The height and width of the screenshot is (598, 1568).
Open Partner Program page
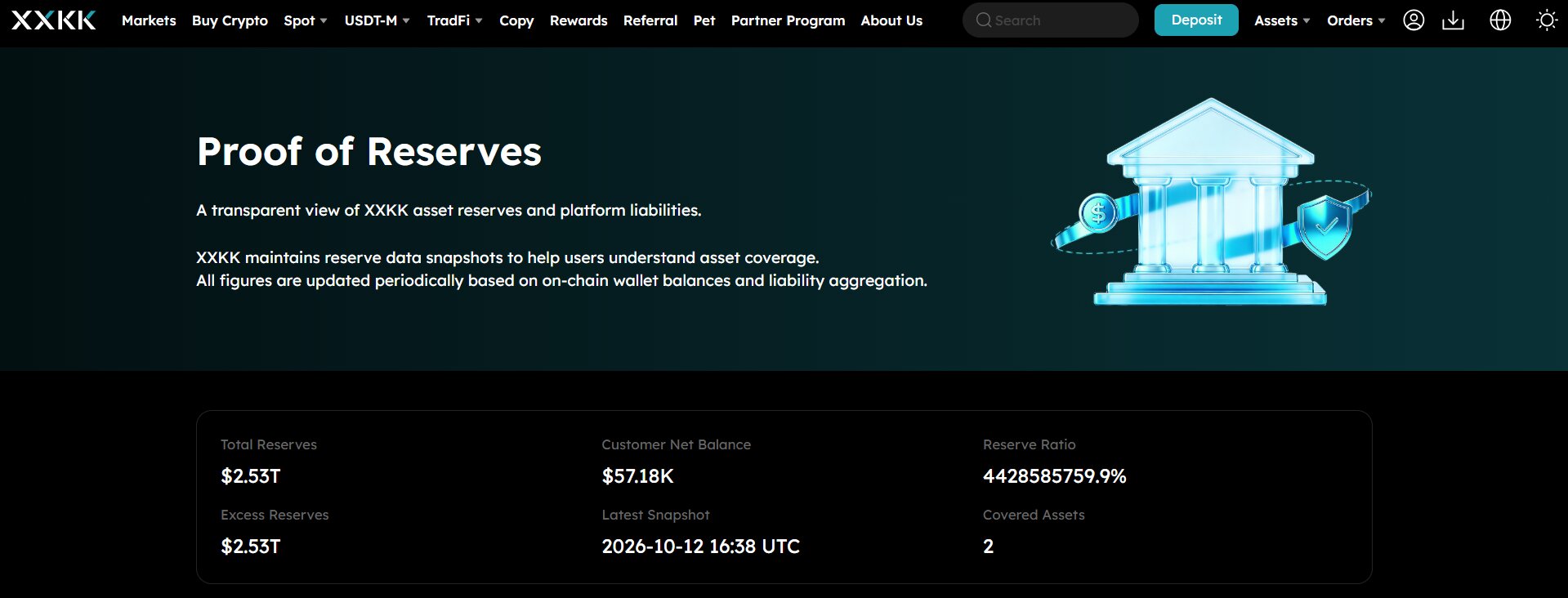(x=788, y=20)
